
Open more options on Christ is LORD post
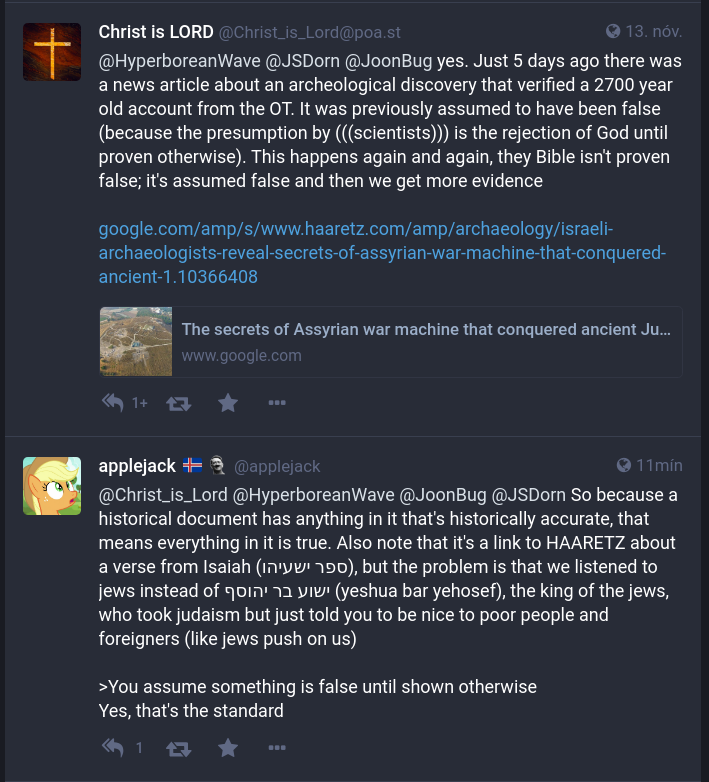[x=277, y=403]
